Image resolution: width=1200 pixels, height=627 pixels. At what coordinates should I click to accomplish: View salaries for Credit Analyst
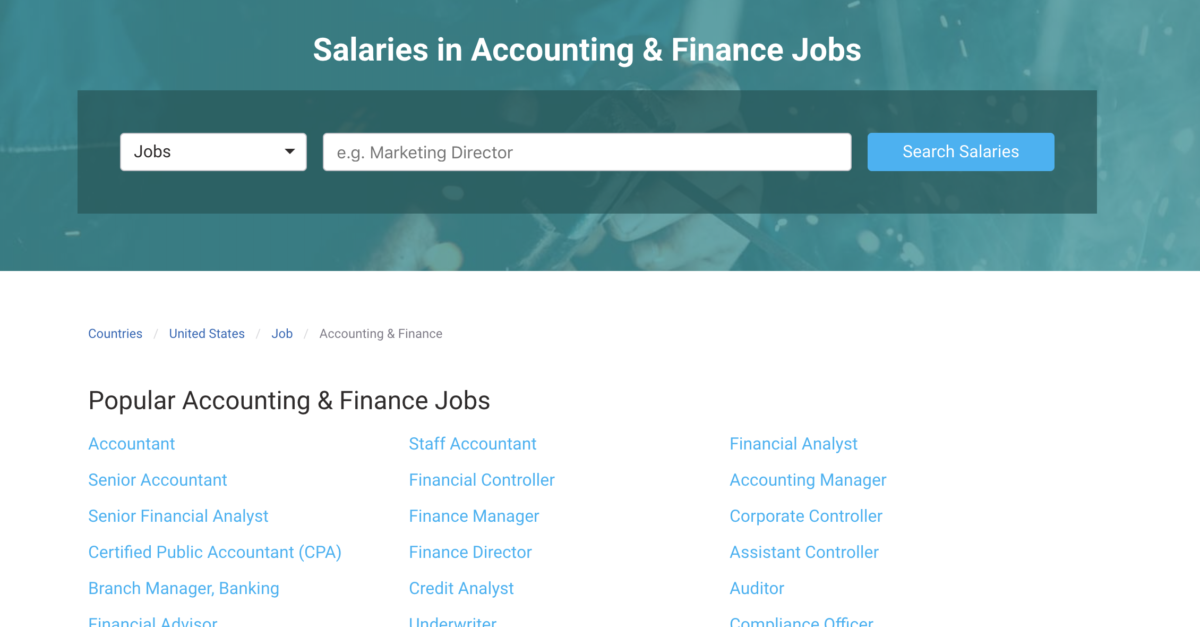coord(461,588)
